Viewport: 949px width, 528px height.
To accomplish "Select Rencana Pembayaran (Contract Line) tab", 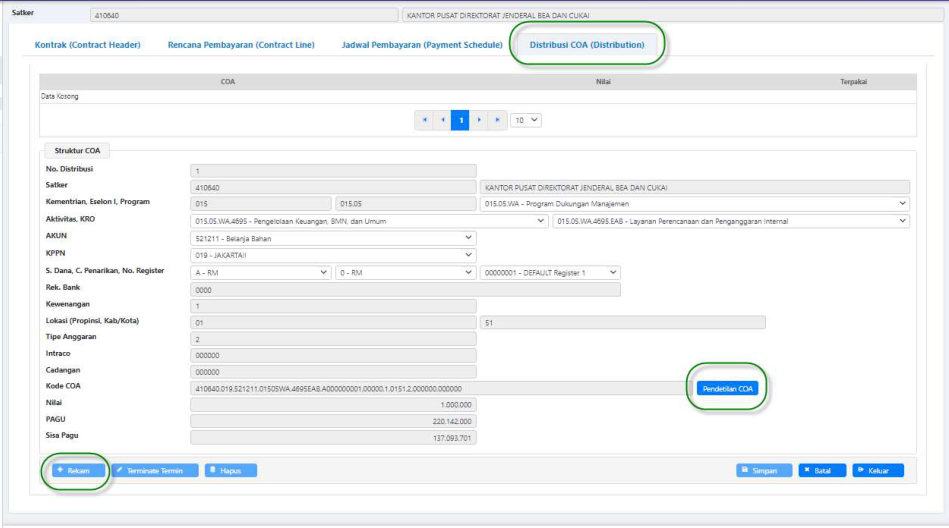I will click(x=241, y=45).
